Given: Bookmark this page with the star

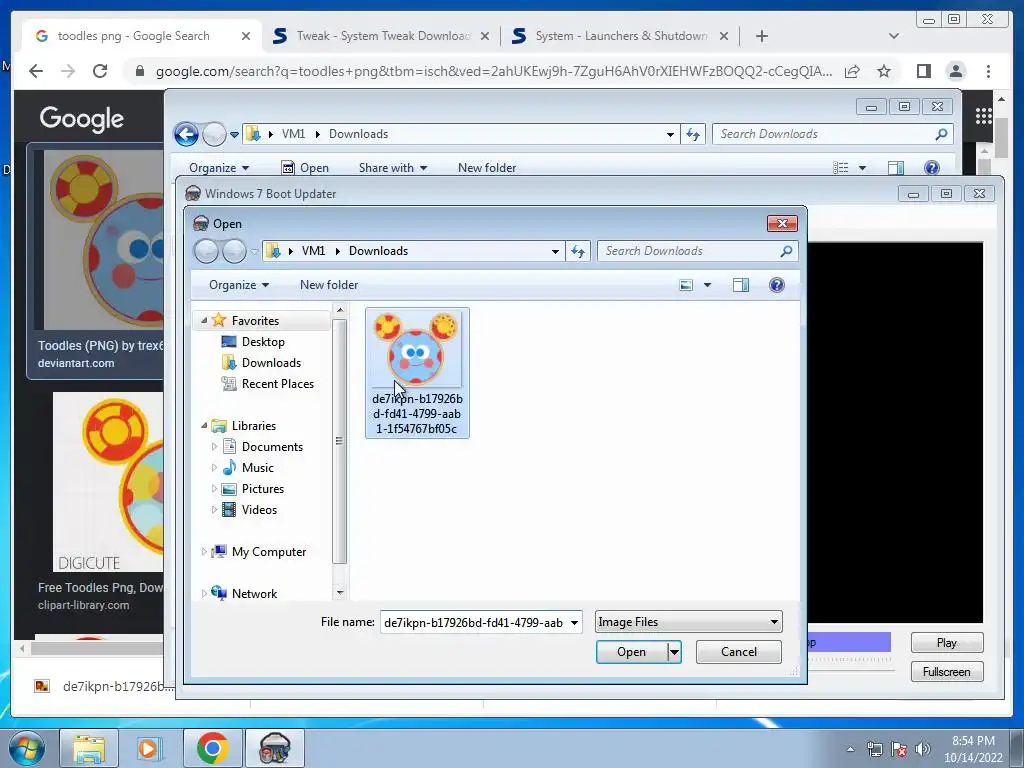Looking at the screenshot, I should (884, 71).
